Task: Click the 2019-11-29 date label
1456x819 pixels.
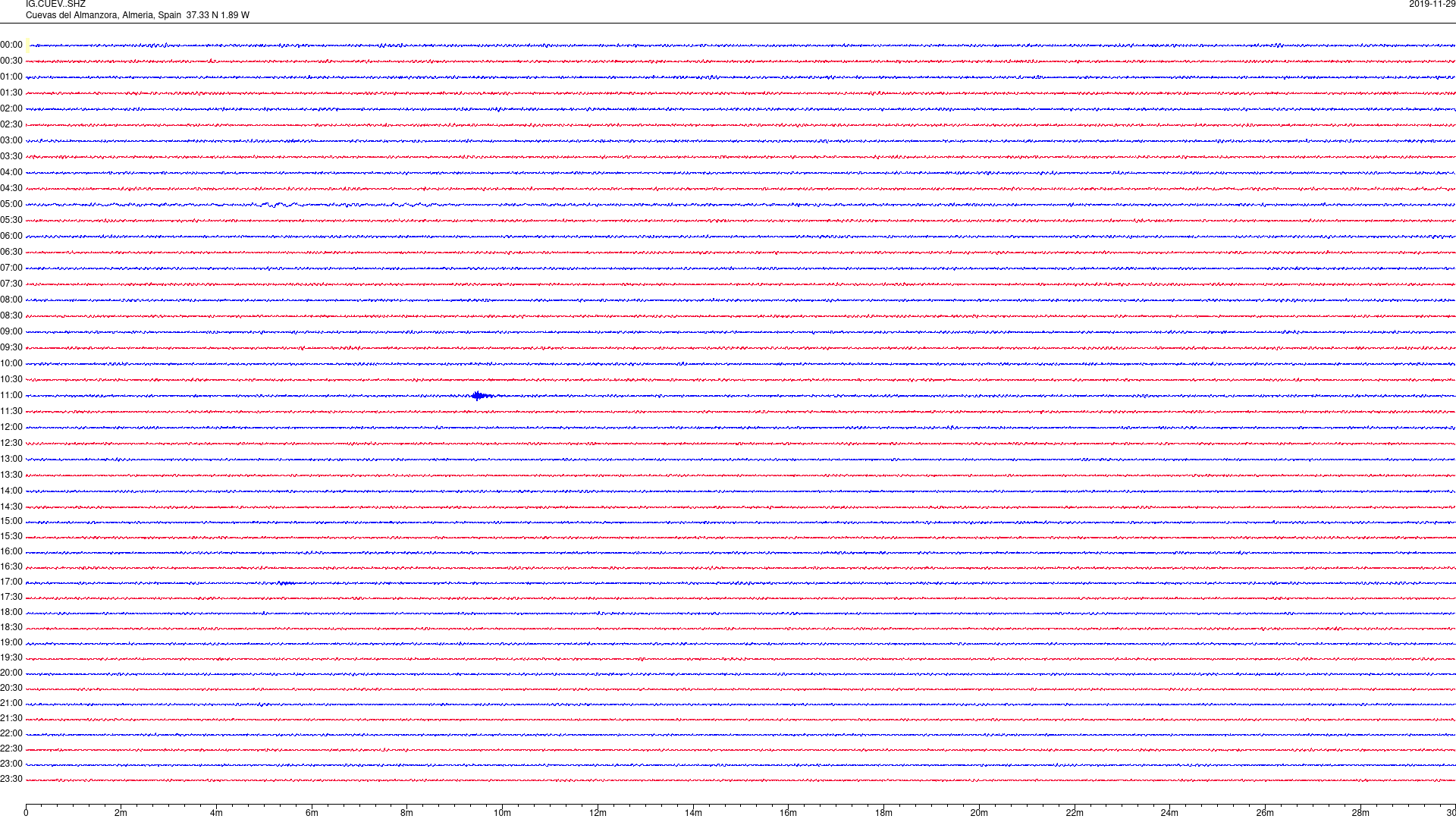Action: pos(1432,5)
